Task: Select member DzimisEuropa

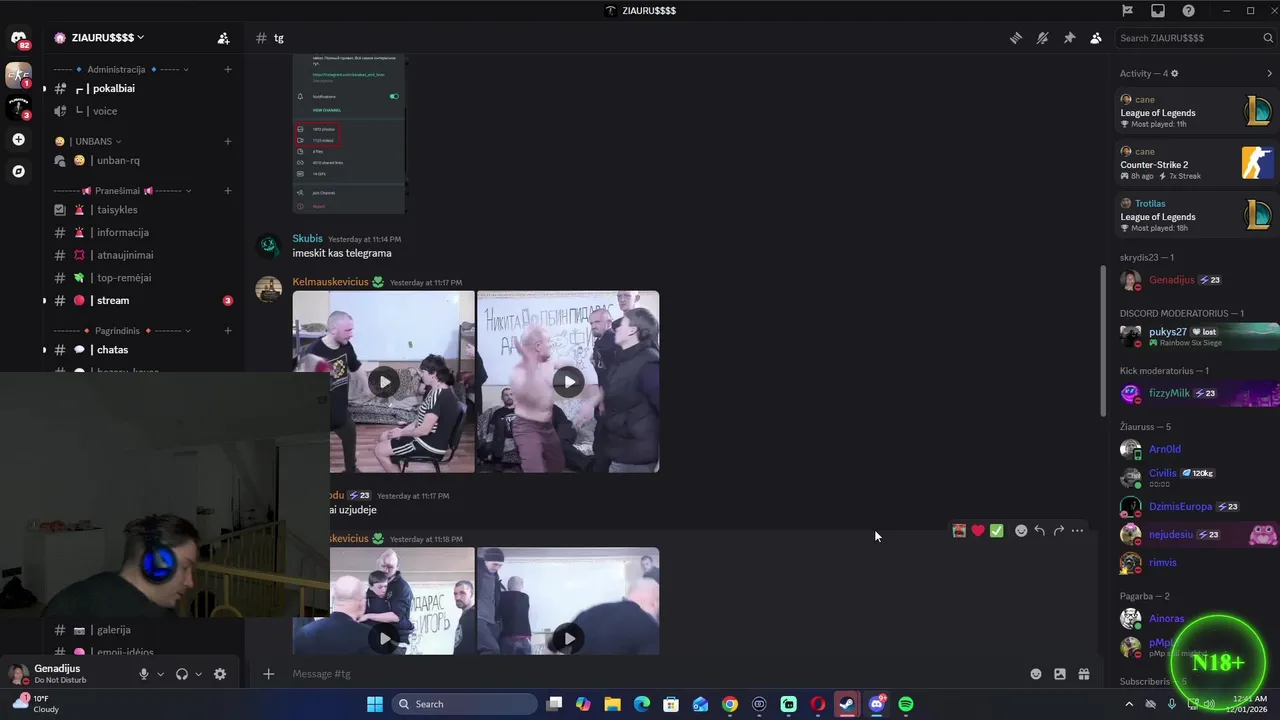Action: click(1197, 507)
